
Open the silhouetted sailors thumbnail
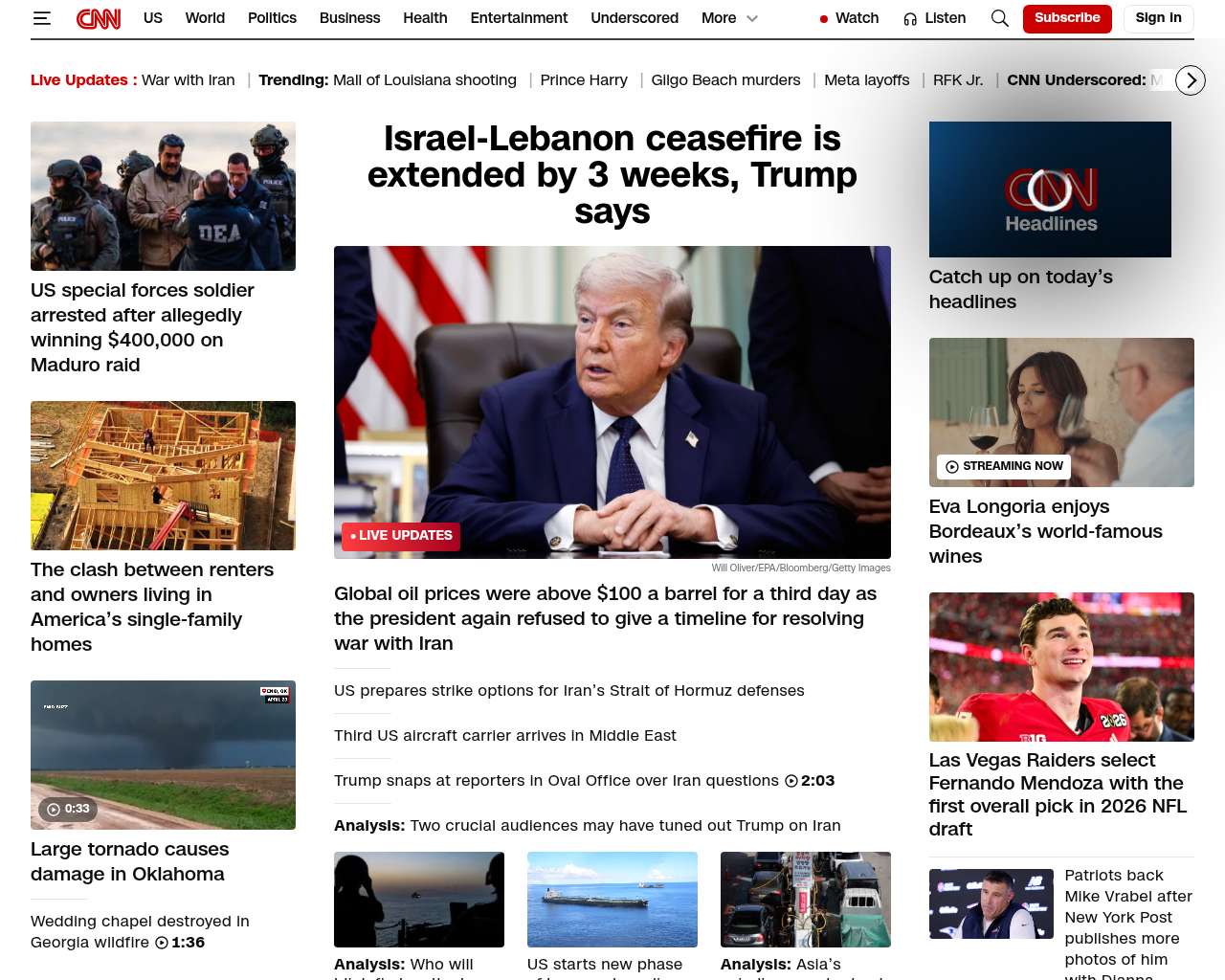point(419,900)
